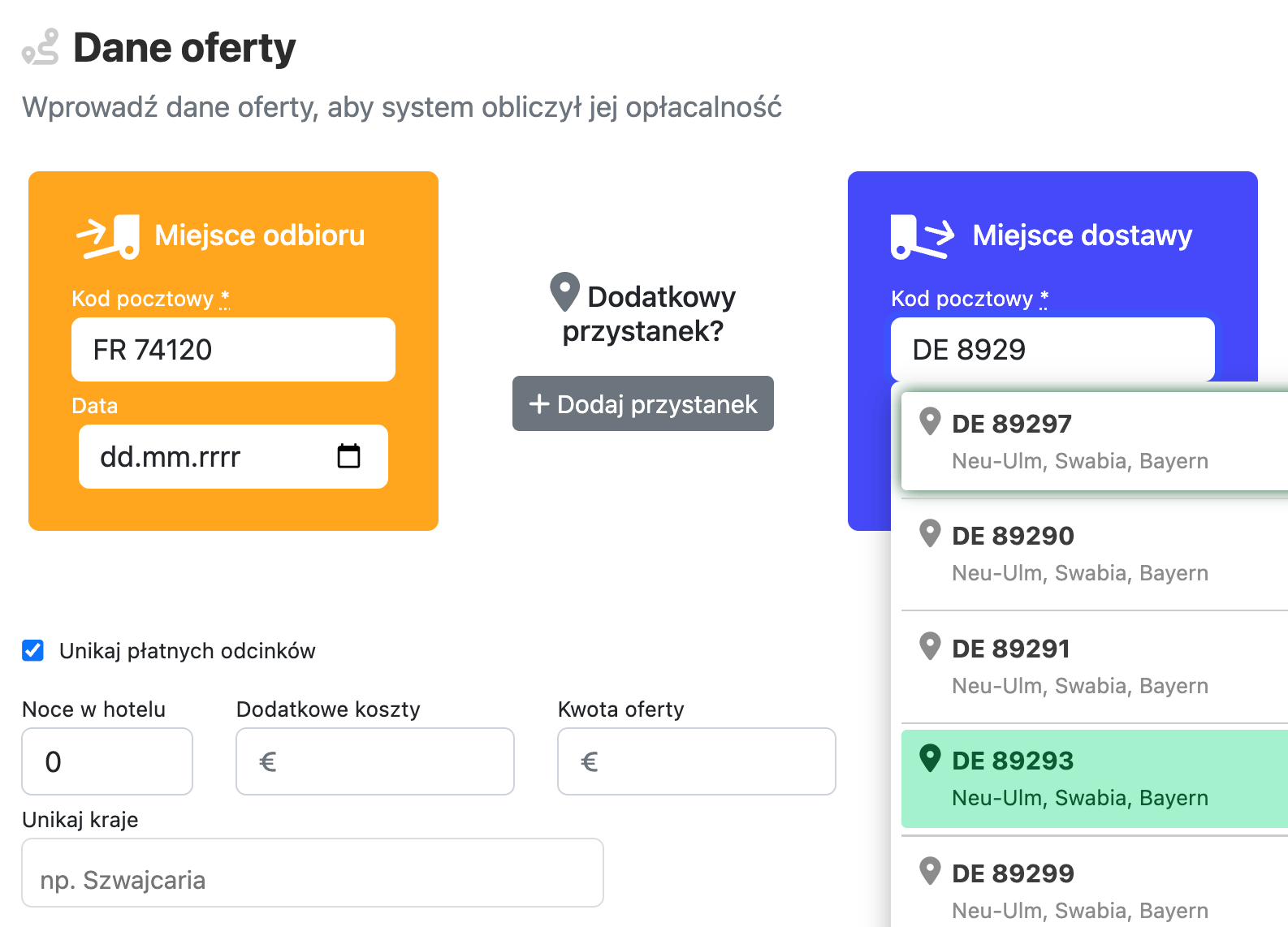Click the pickup forklift icon in Miejsce odbioru
The width and height of the screenshot is (1288, 927).
coord(108,236)
